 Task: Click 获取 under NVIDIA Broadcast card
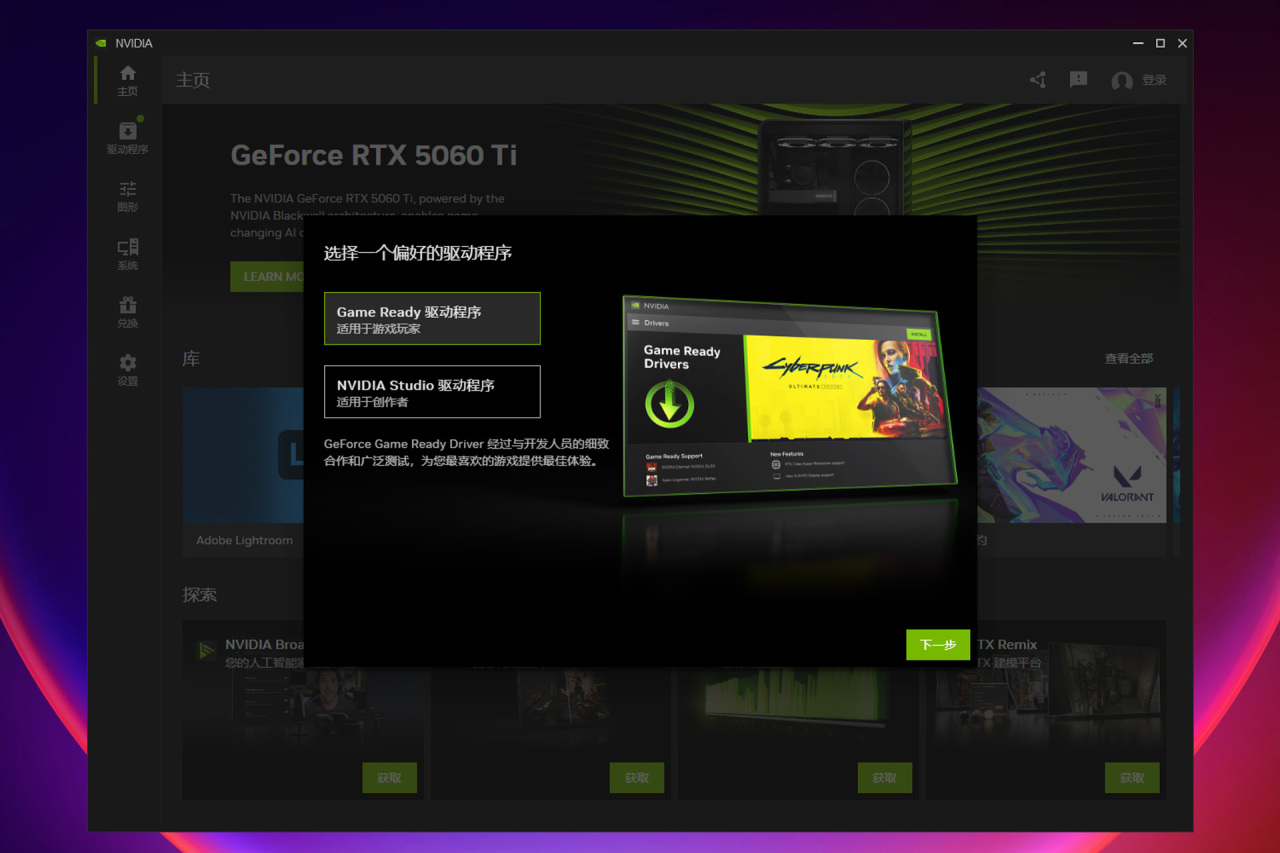tap(389, 778)
